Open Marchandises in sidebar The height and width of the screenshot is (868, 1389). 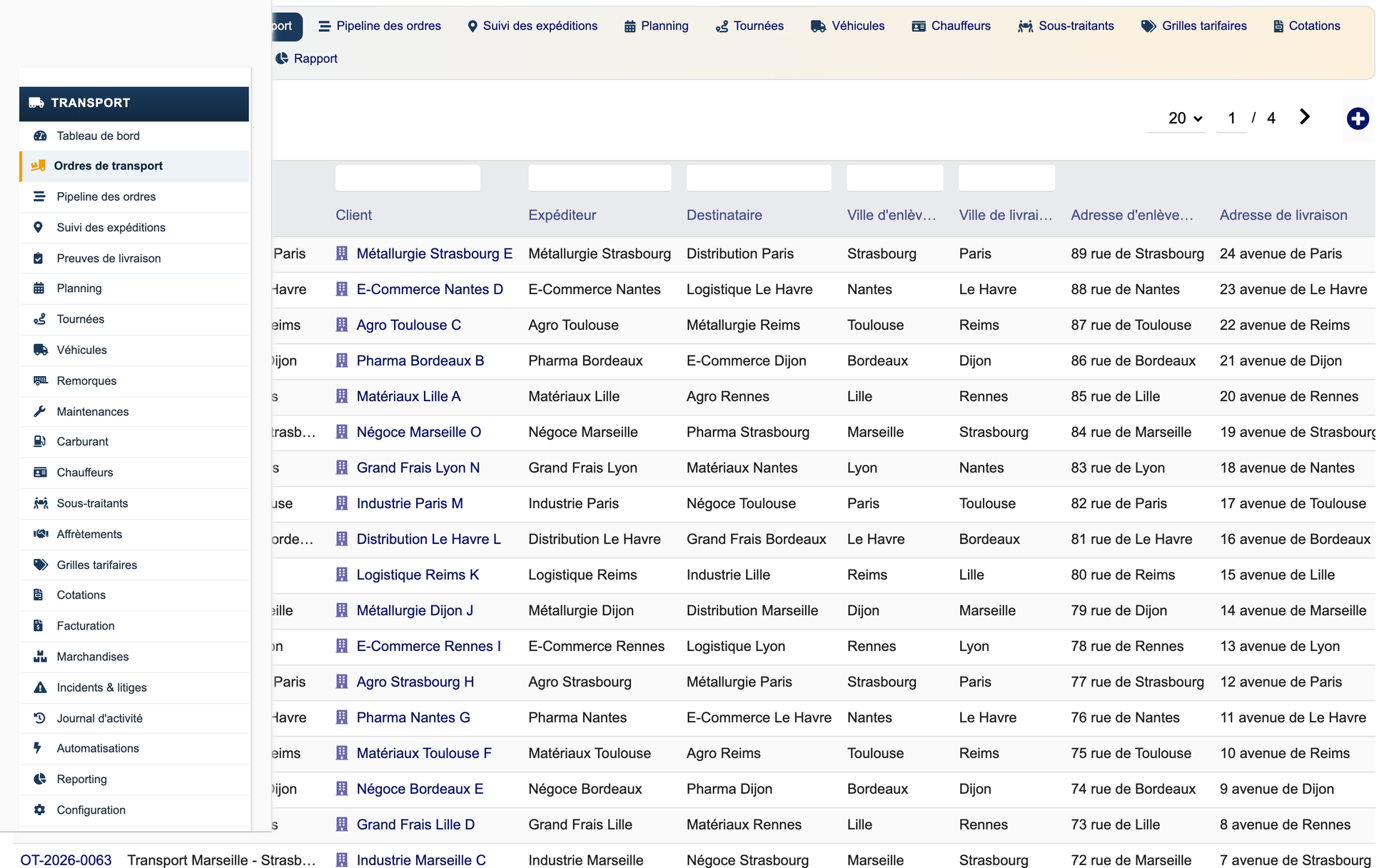(x=134, y=657)
